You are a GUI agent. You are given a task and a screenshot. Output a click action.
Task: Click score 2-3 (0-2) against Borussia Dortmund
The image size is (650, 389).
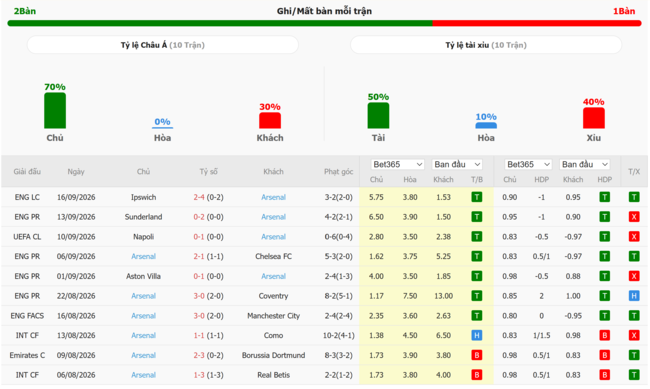[208, 355]
